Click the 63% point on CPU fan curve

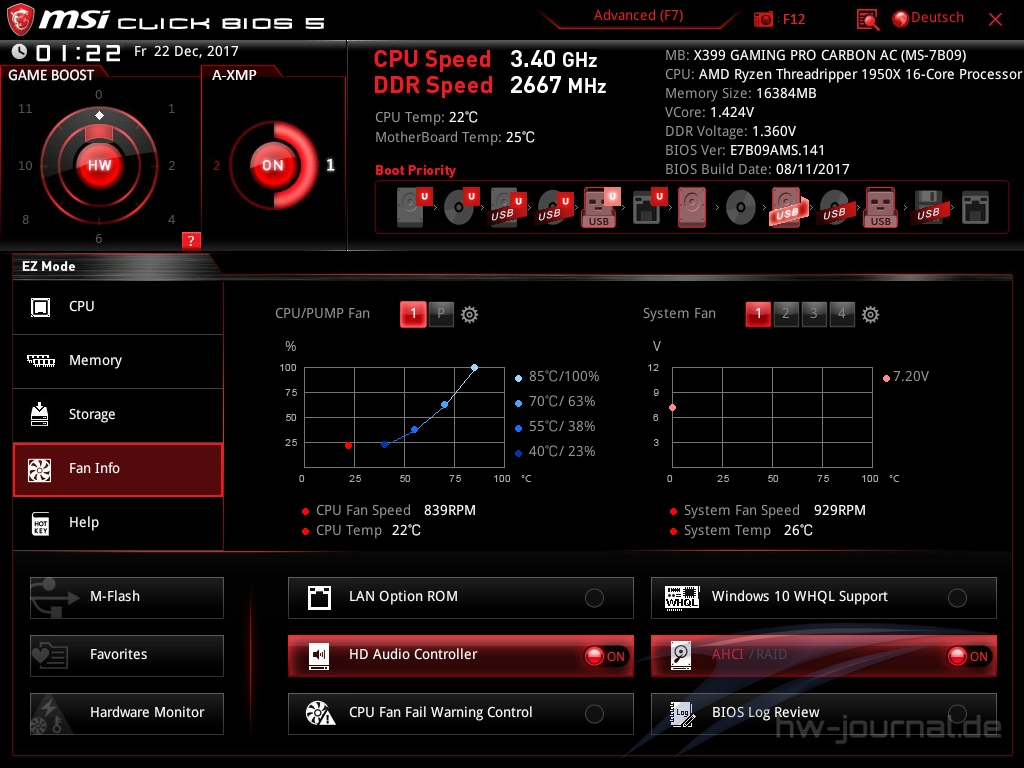pyautogui.click(x=445, y=405)
